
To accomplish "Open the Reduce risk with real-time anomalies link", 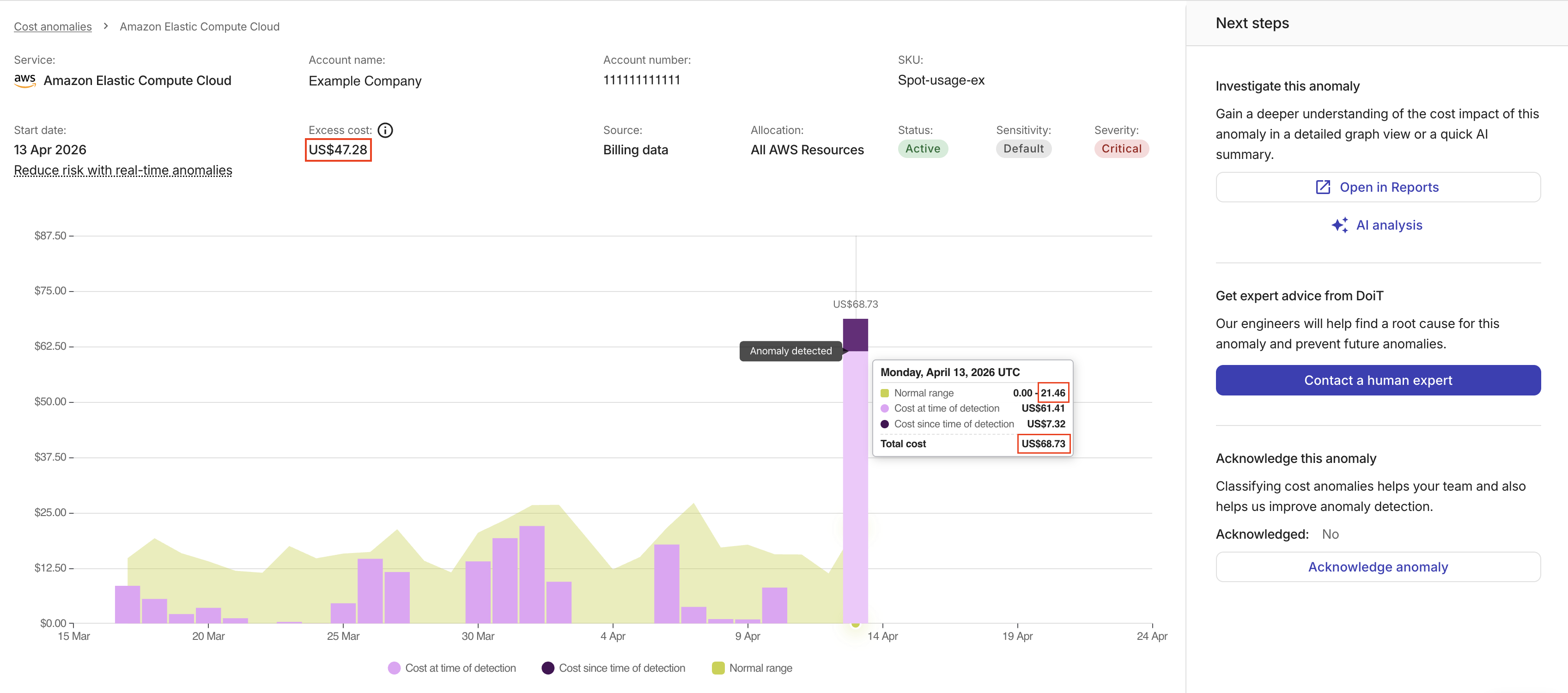I will tap(122, 170).
